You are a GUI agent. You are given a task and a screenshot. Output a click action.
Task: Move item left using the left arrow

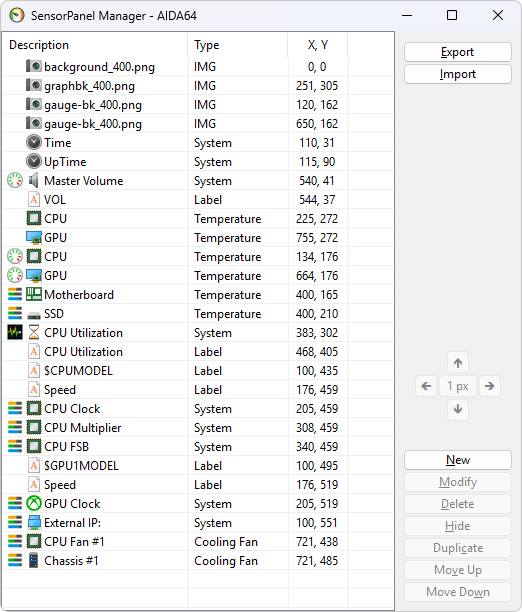pos(426,386)
